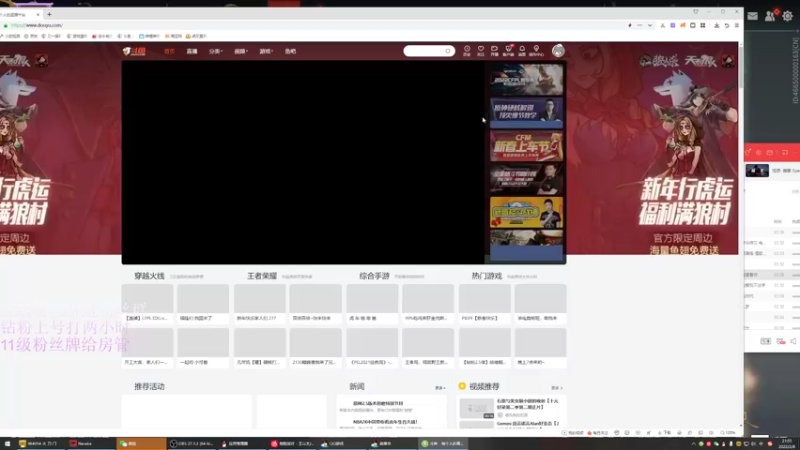Select the CFM 新春上车节 thumbnail
The width and height of the screenshot is (800, 450).
click(527, 146)
